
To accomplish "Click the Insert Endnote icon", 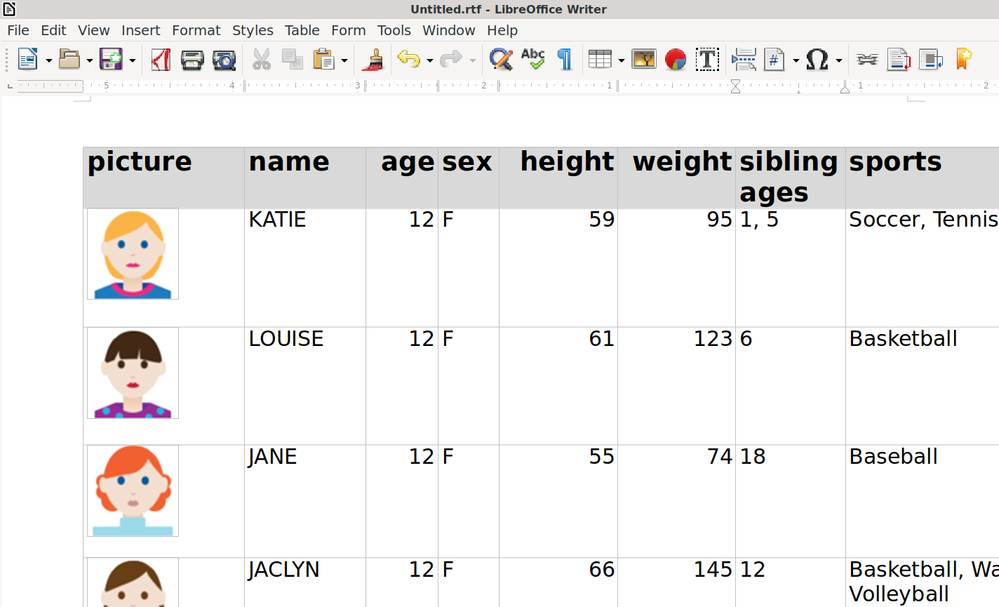I will click(x=931, y=60).
